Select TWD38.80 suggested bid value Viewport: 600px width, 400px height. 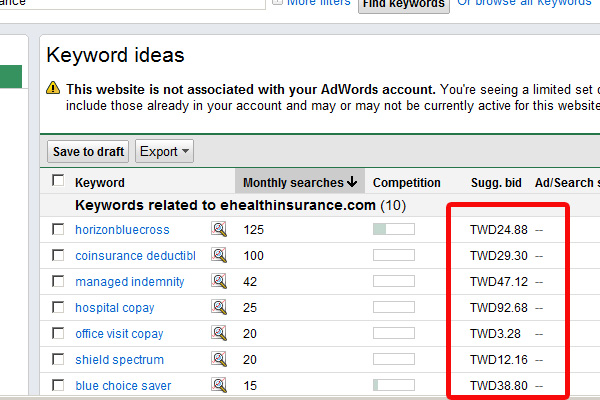pos(499,385)
